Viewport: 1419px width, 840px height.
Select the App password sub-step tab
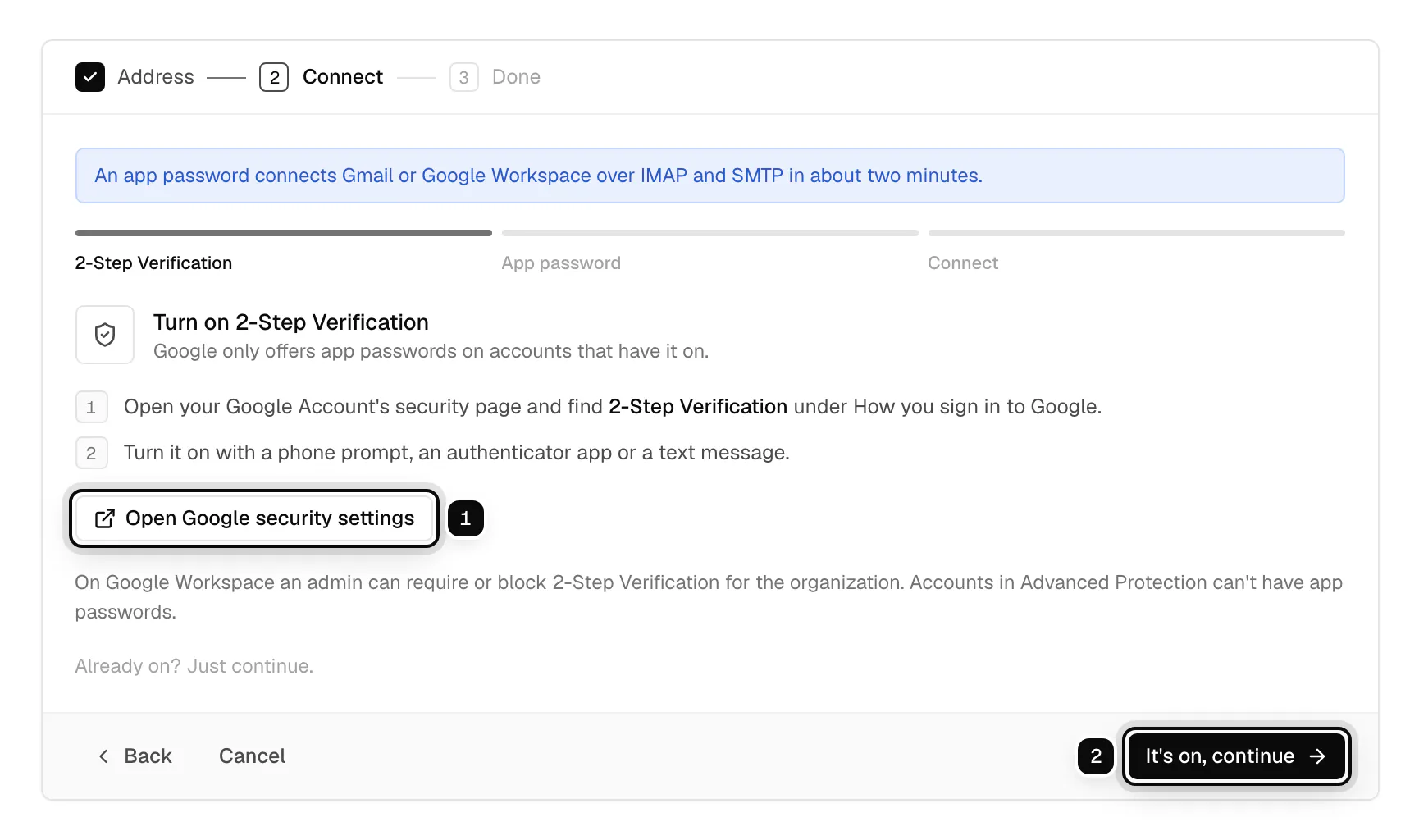[561, 263]
